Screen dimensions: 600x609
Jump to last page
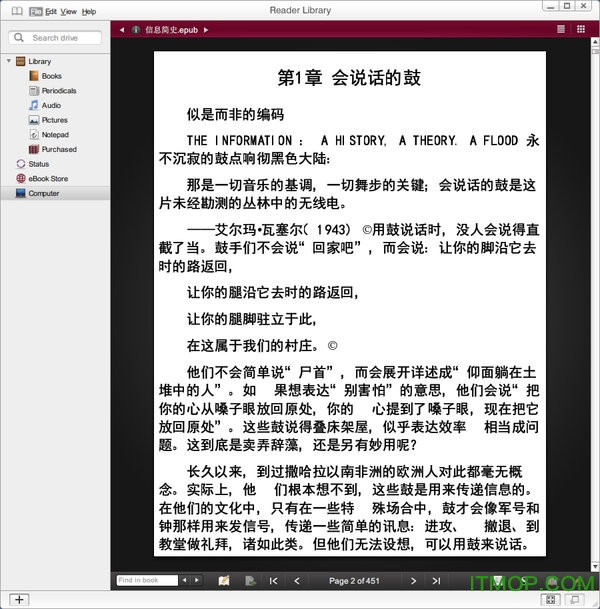coord(437,581)
